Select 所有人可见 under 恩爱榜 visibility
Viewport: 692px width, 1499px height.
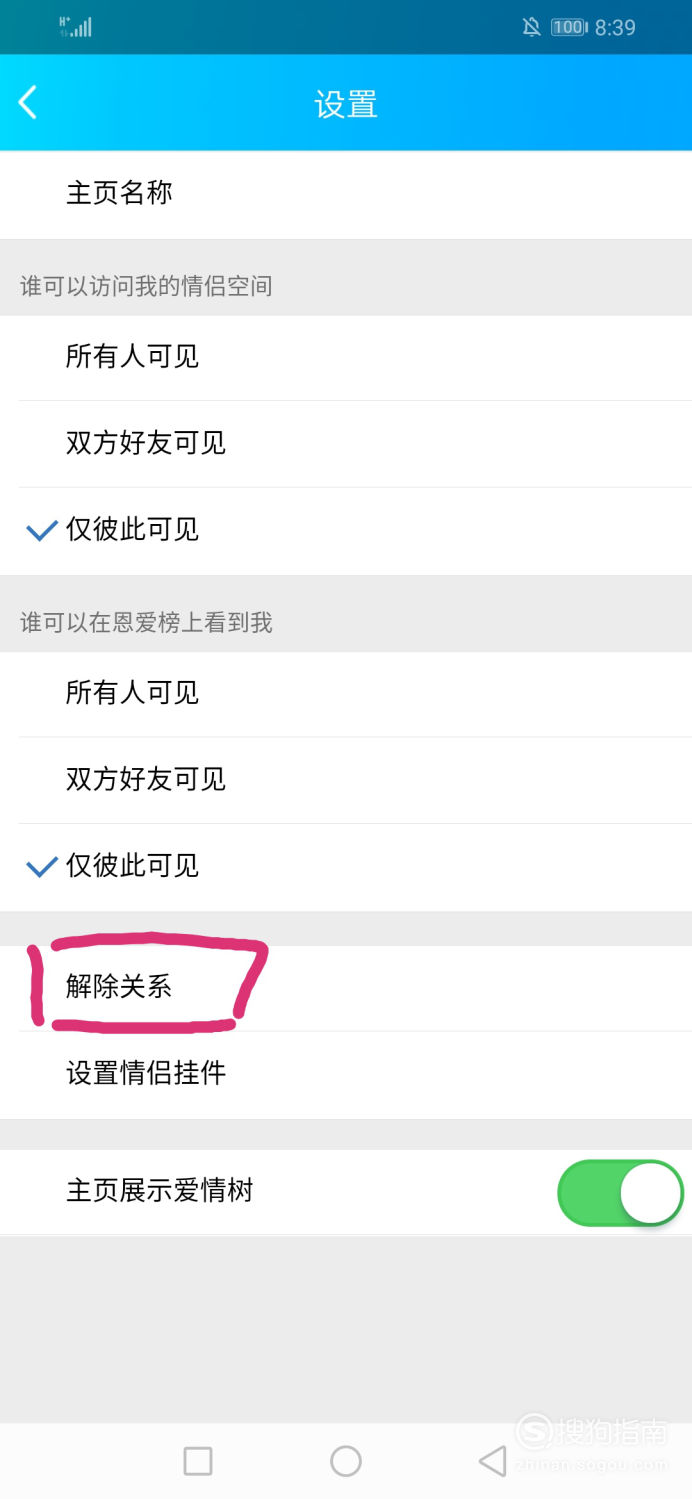click(x=346, y=693)
